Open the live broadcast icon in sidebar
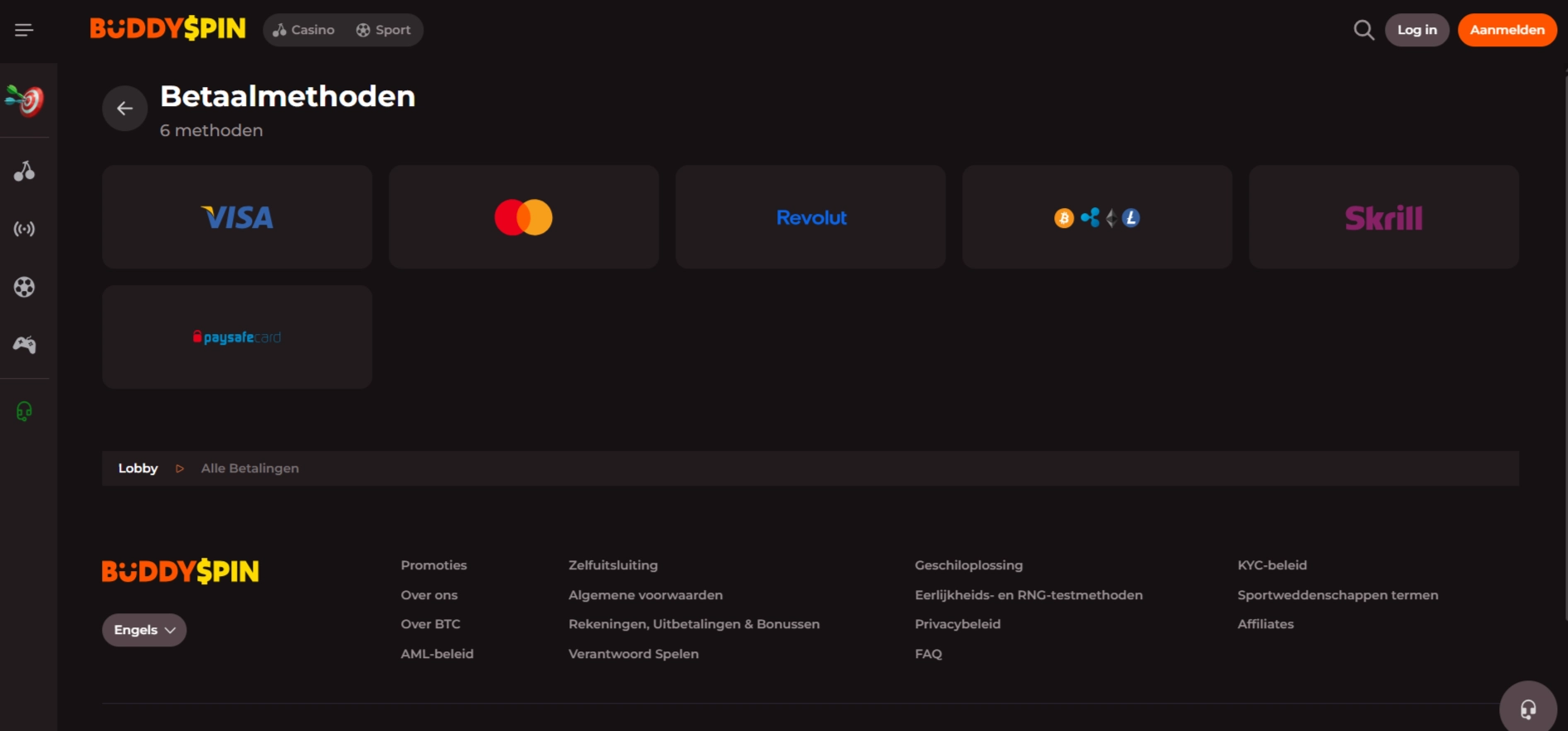Viewport: 1568px width, 731px height. 24,229
